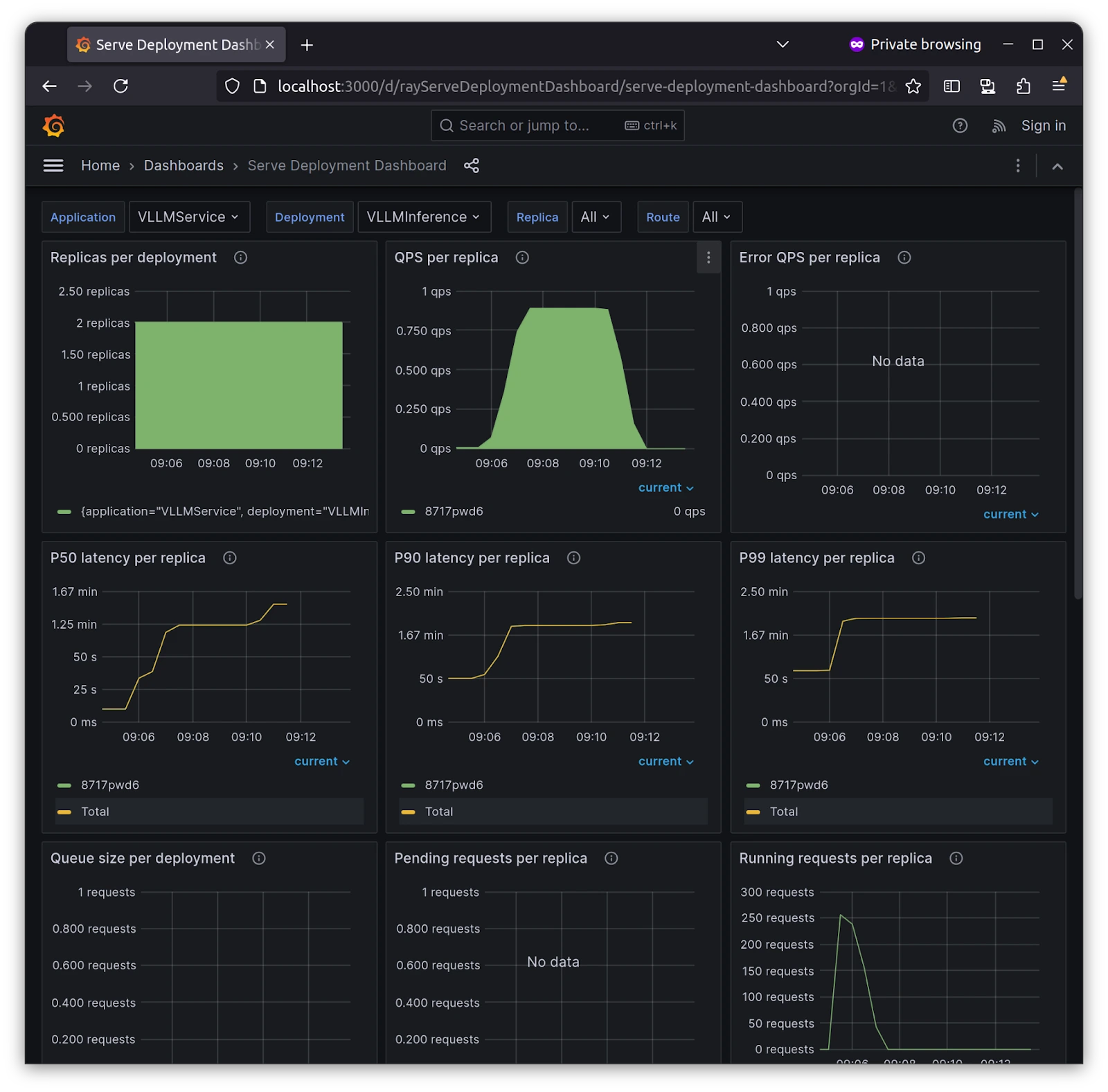
Task: Open a new browser tab
Action: click(307, 45)
